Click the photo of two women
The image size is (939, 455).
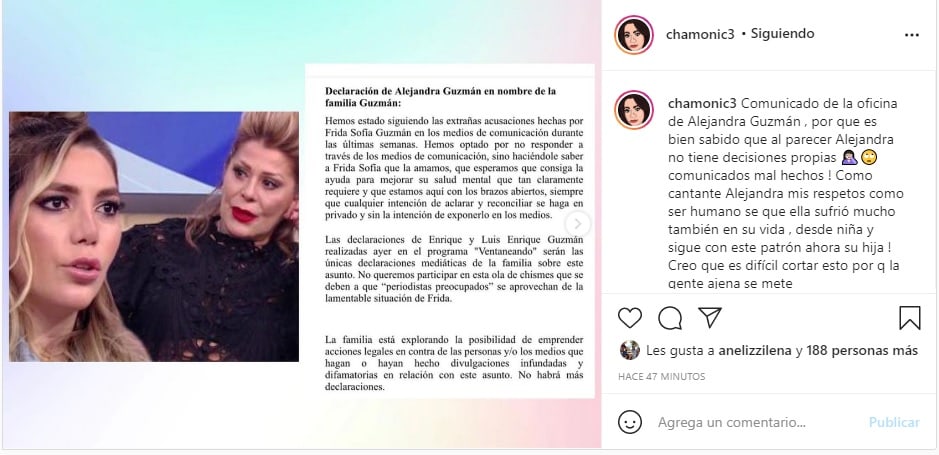(154, 236)
